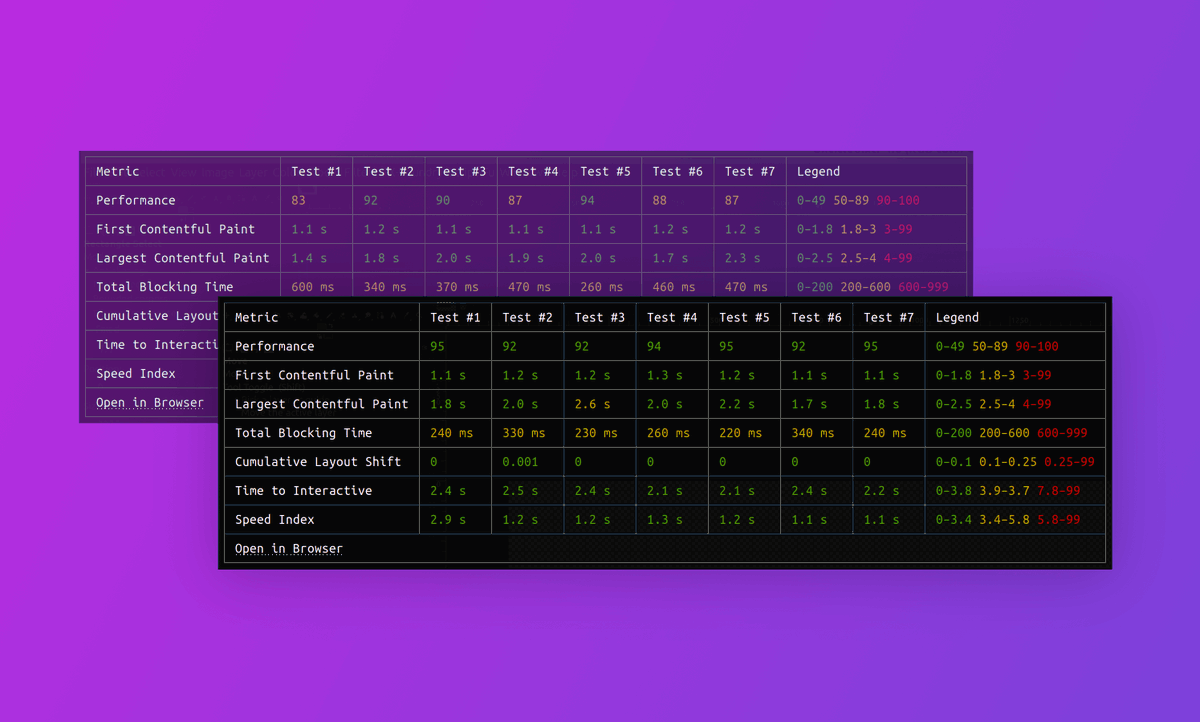Viewport: 1200px width, 722px height.
Task: Click back table Performance 94 under Test #5
Action: pyautogui.click(x=587, y=200)
